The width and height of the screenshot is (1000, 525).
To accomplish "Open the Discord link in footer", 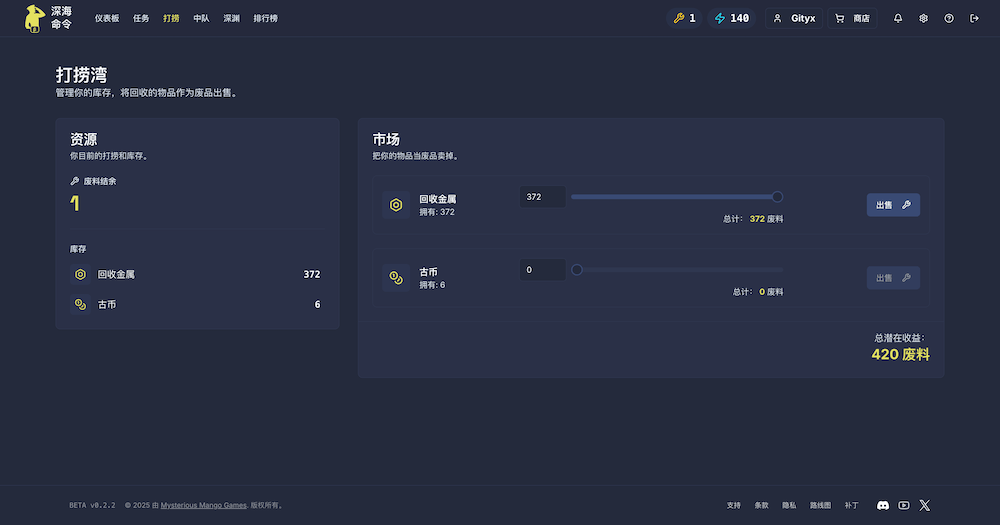I will pyautogui.click(x=883, y=505).
